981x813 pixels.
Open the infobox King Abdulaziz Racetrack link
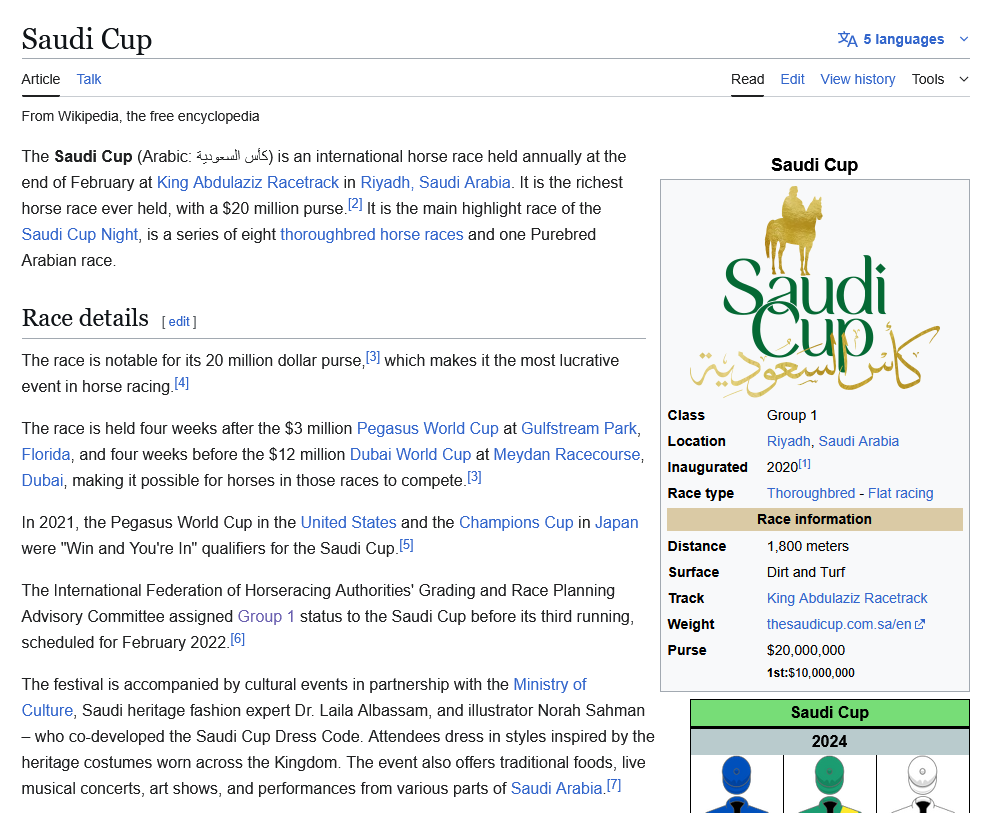click(x=847, y=598)
